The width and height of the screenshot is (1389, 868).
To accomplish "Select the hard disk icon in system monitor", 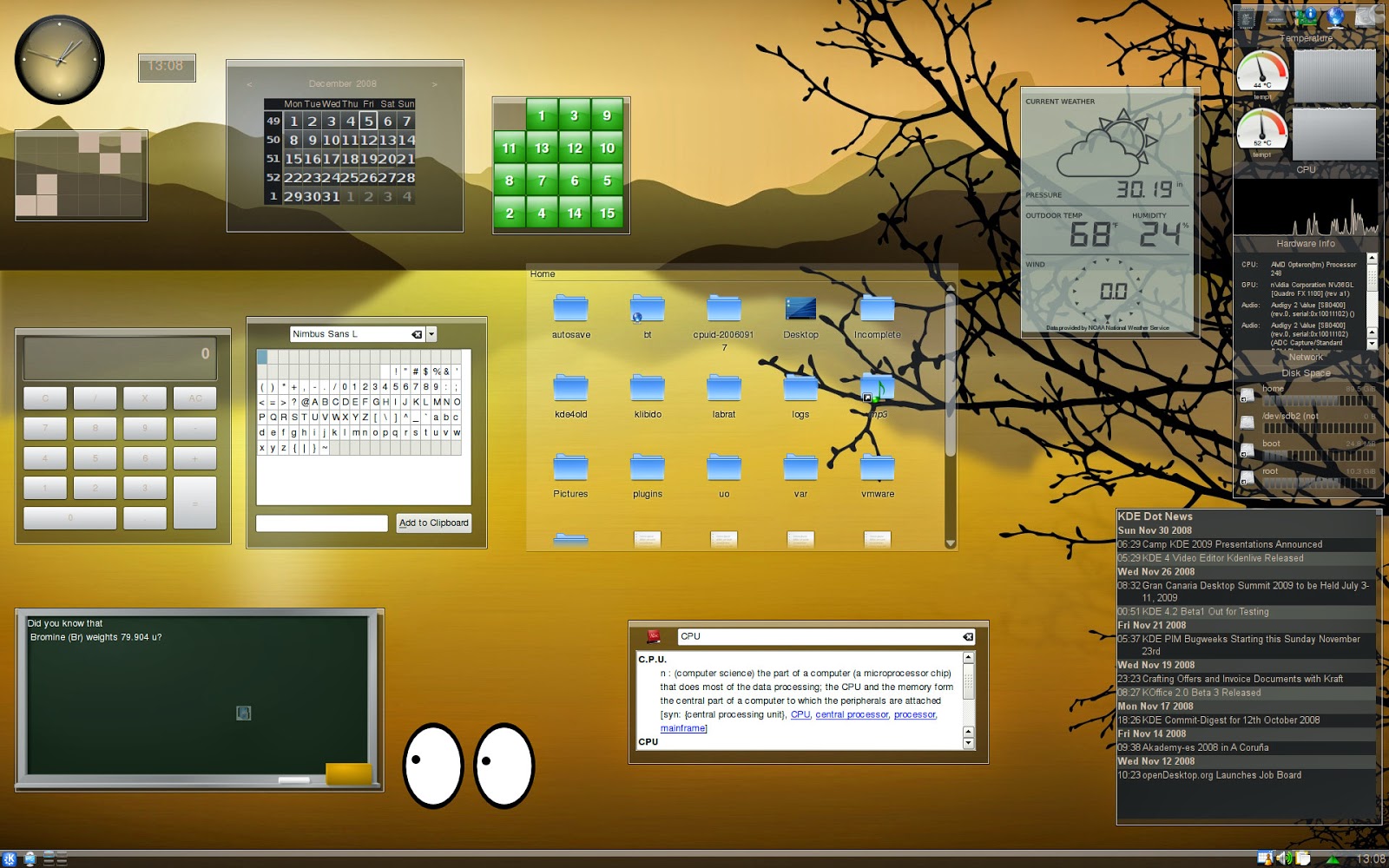I will (x=1366, y=17).
